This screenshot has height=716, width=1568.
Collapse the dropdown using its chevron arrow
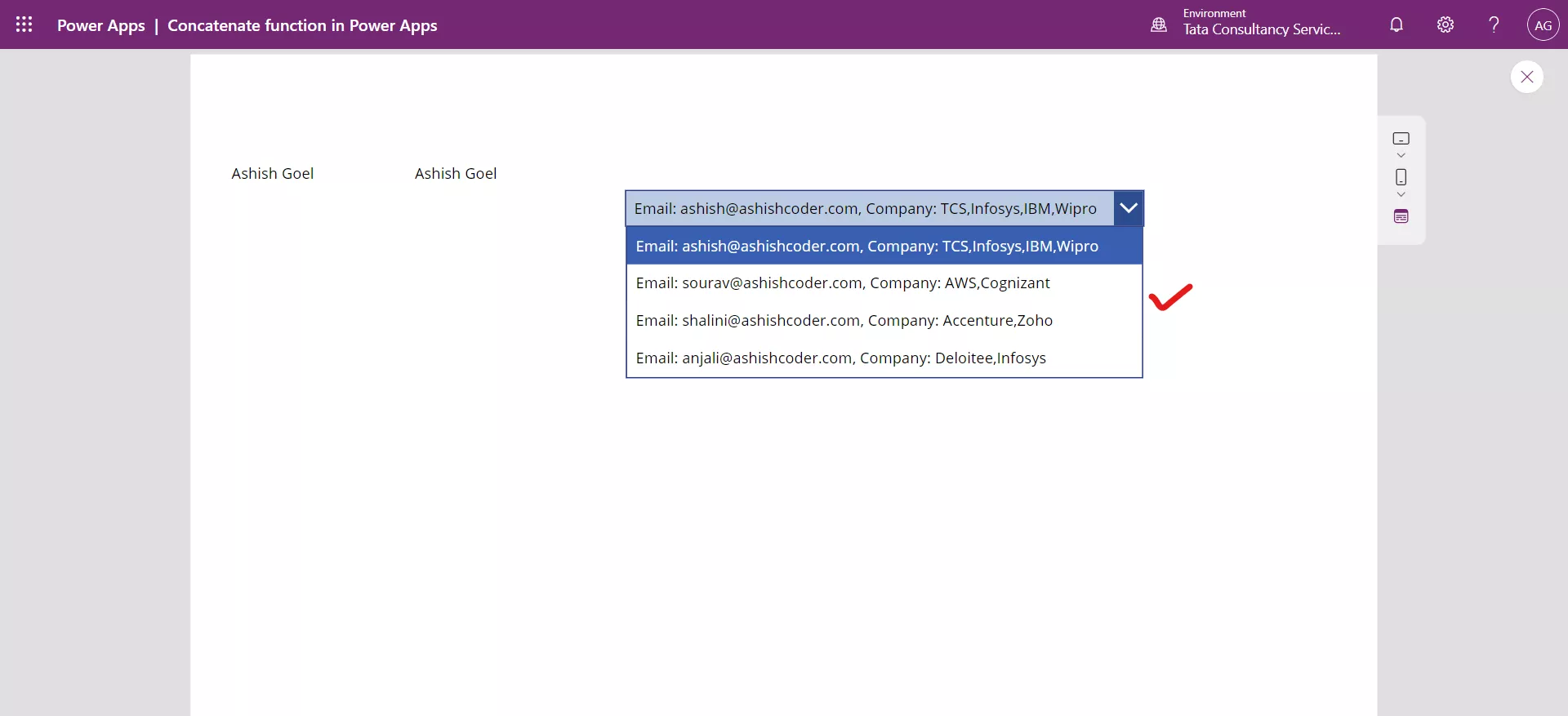point(1128,208)
